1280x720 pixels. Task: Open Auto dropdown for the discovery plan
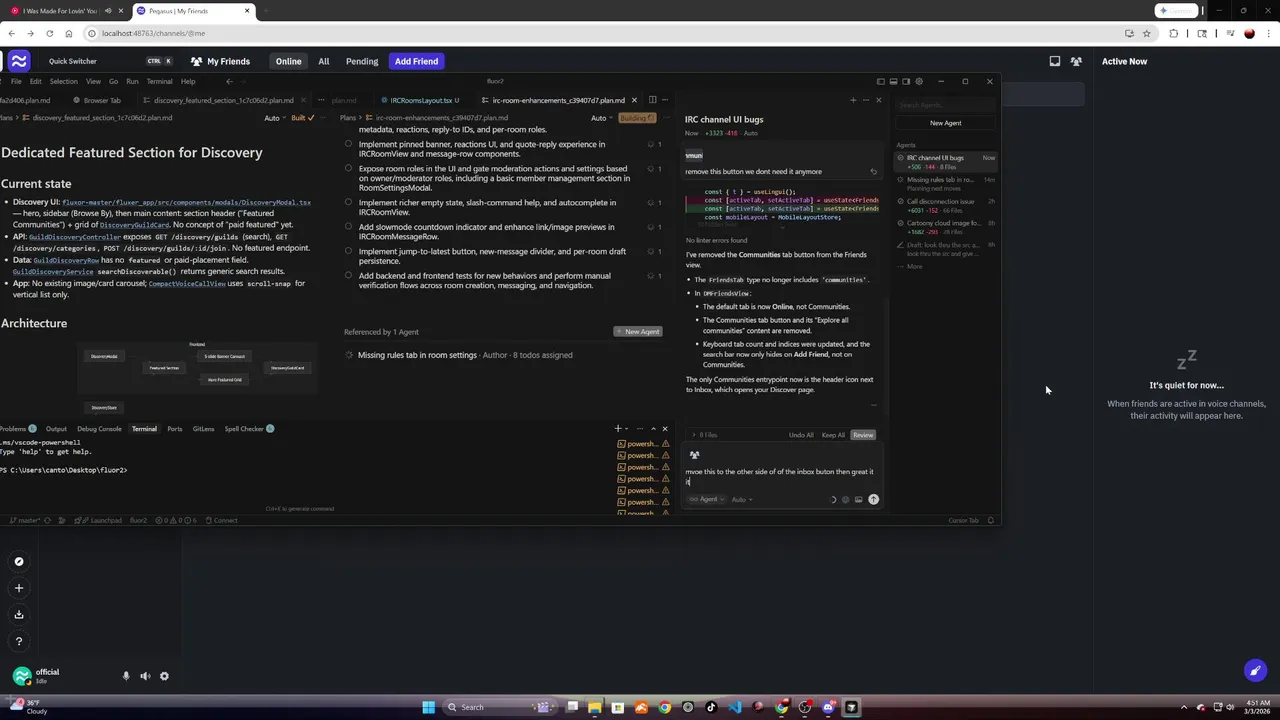coord(274,118)
